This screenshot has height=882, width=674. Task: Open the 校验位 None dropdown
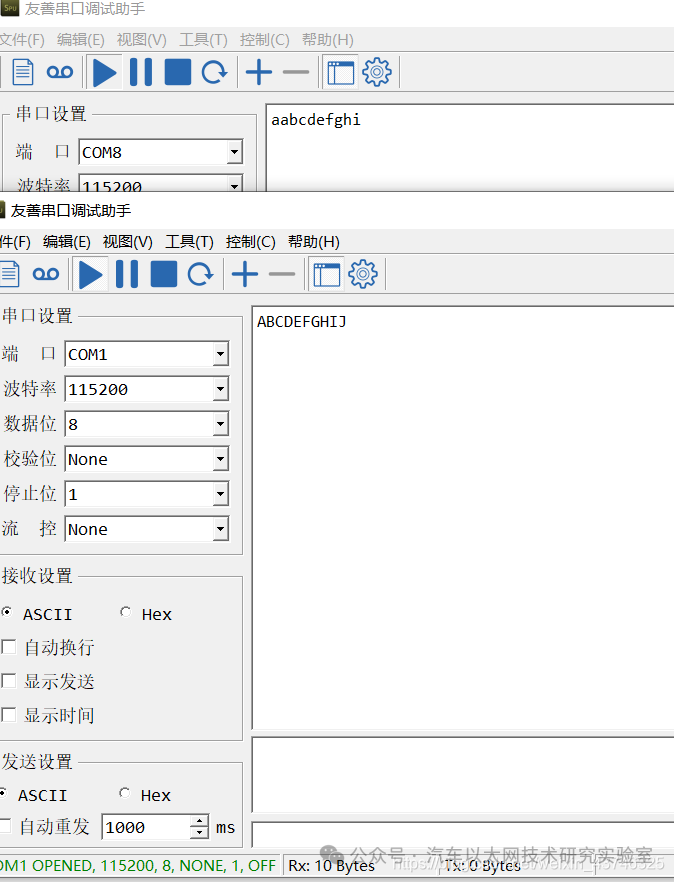pos(220,460)
